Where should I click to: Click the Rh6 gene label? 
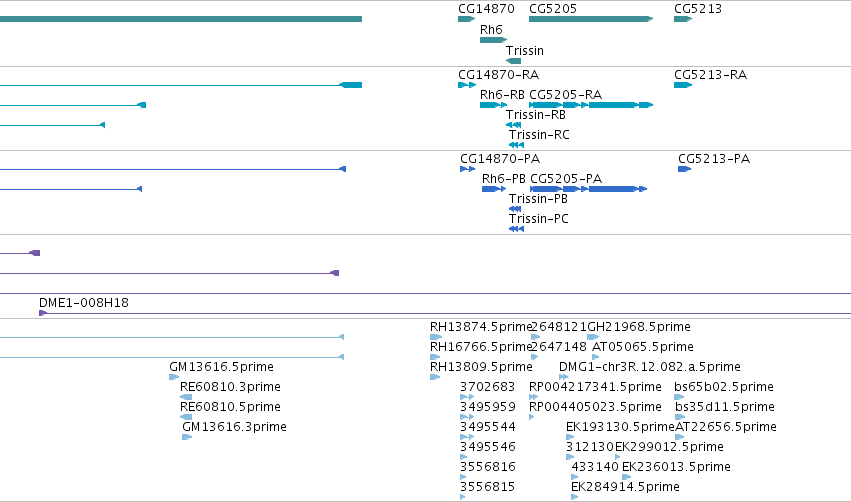[x=491, y=29]
